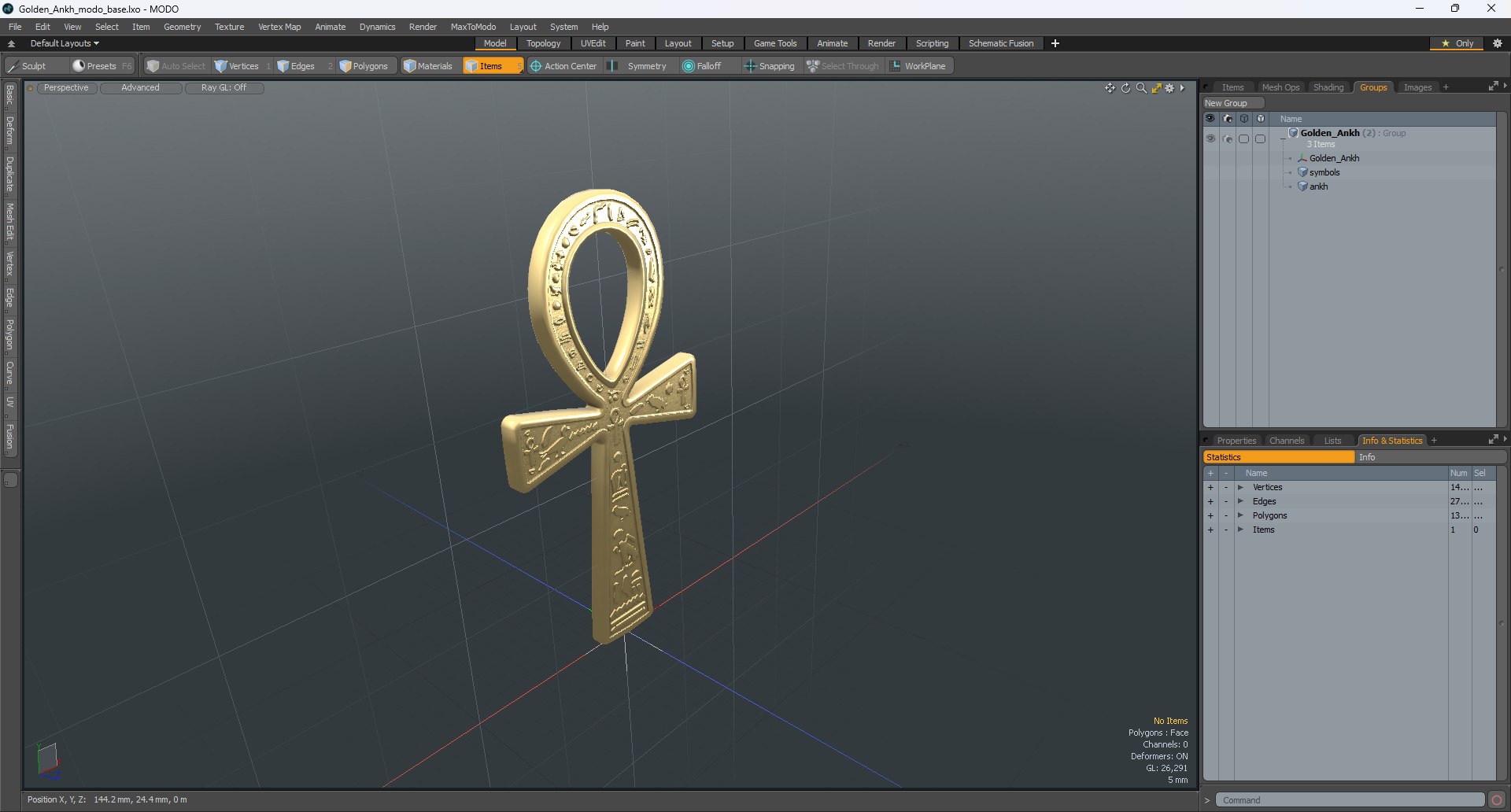The image size is (1511, 812).
Task: Toggle the Auto Select option
Action: point(175,66)
